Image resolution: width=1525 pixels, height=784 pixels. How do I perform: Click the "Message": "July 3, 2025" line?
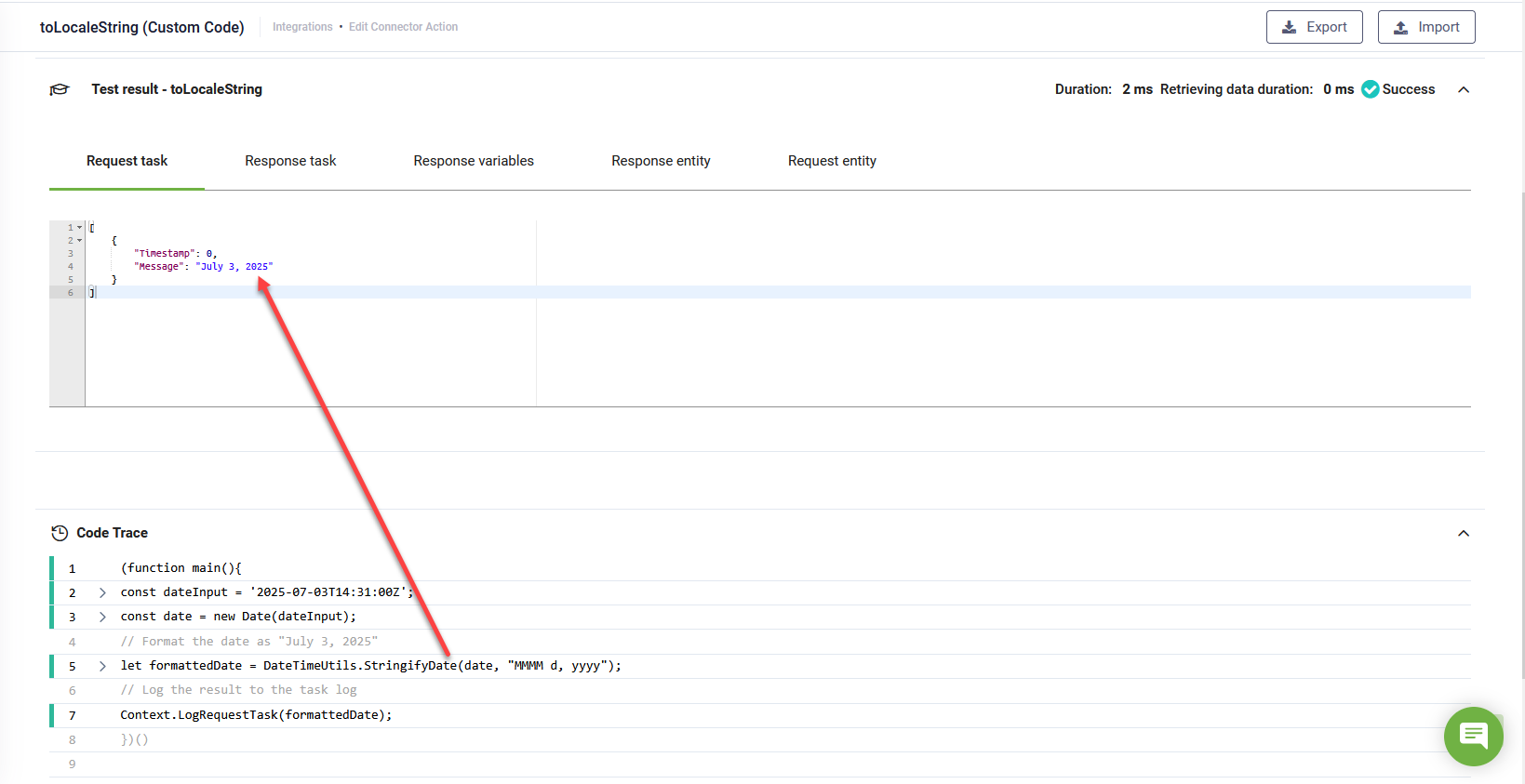point(204,266)
